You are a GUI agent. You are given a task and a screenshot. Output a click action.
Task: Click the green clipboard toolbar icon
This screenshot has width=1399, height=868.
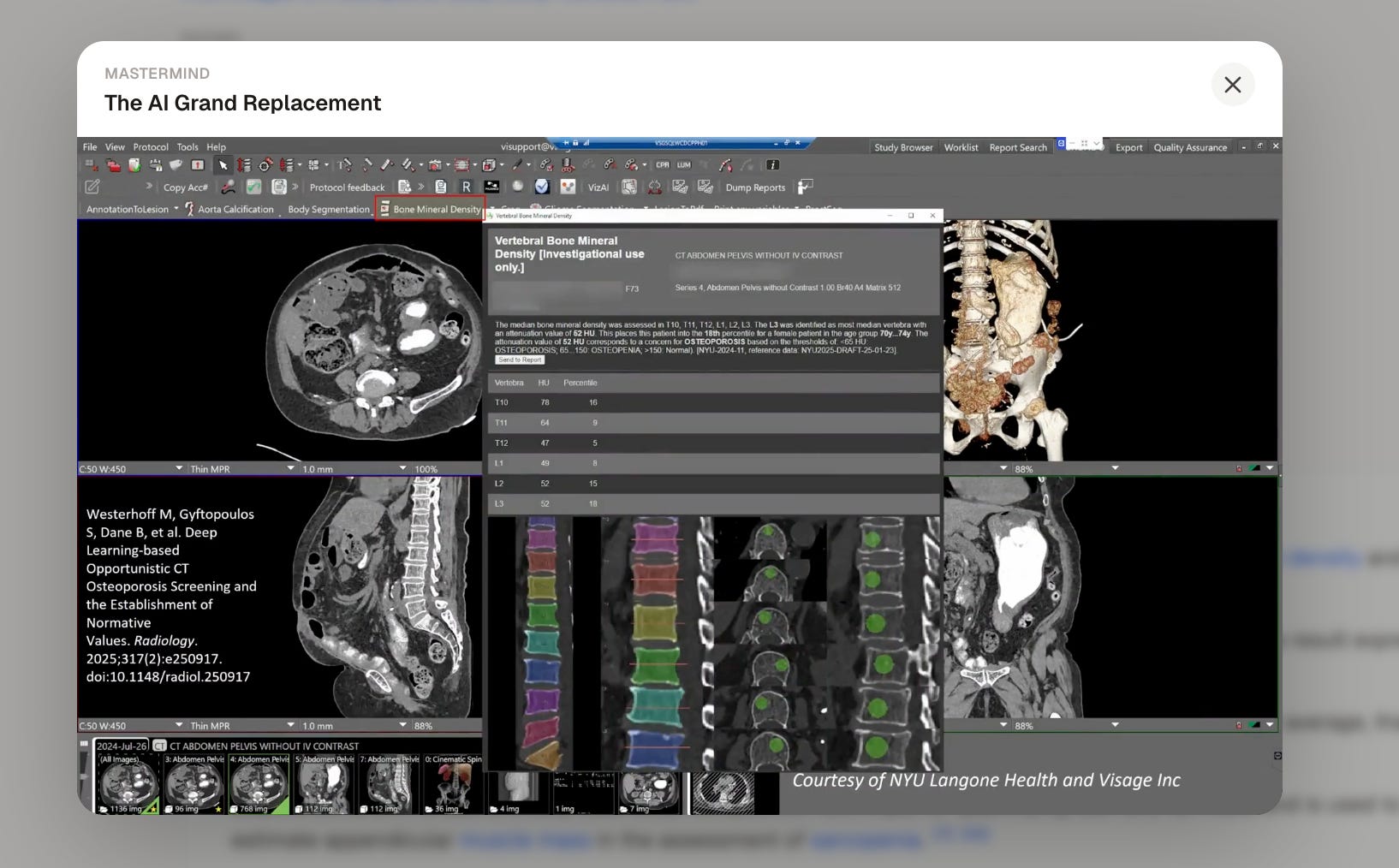coord(134,165)
